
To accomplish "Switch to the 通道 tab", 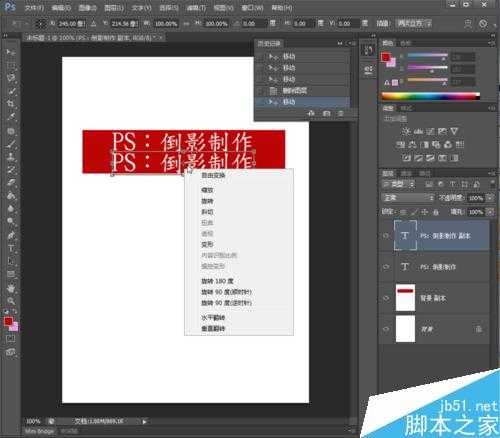I will 406,173.
